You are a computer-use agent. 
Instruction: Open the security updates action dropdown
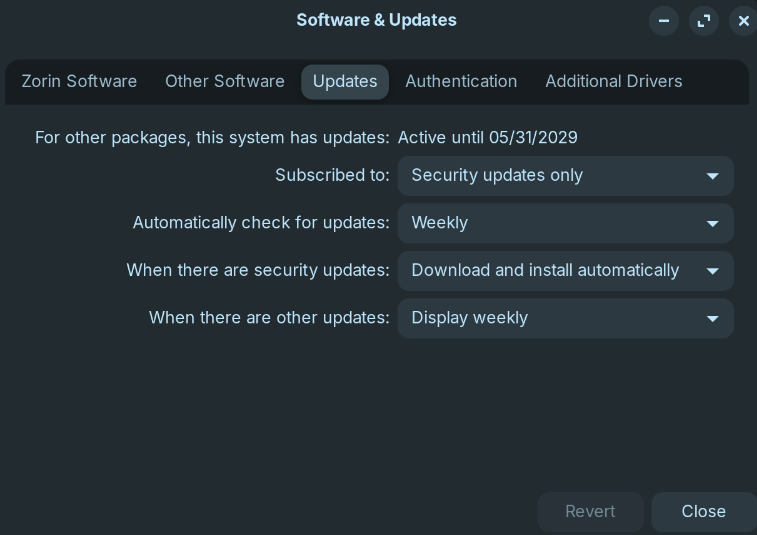coord(565,271)
